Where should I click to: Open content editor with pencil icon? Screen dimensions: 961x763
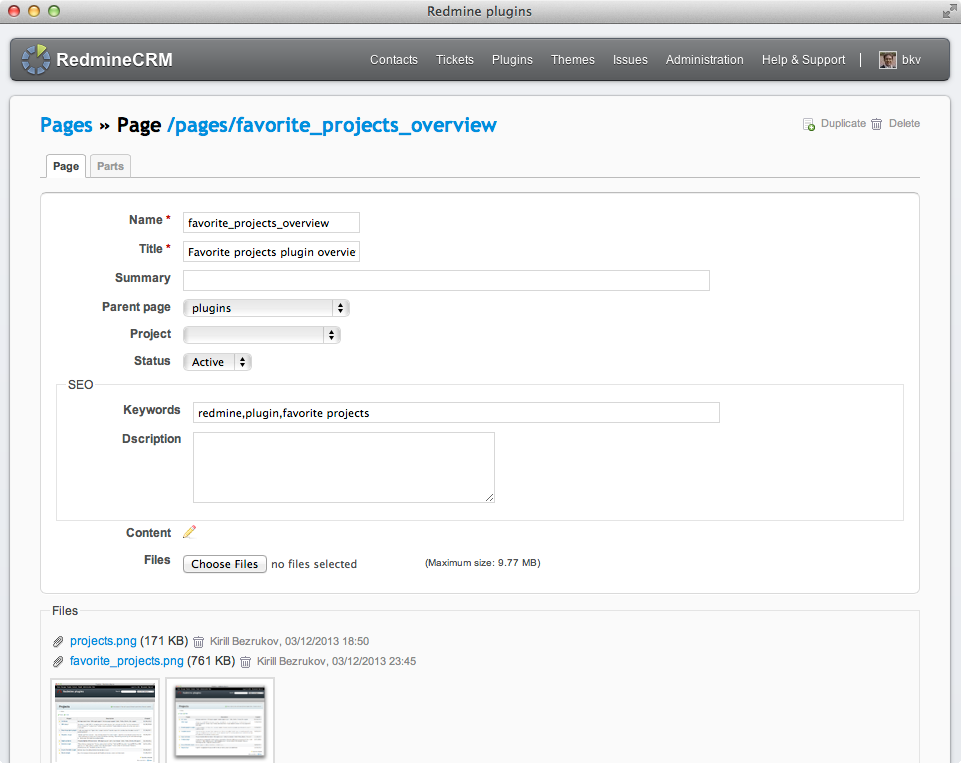pyautogui.click(x=190, y=533)
